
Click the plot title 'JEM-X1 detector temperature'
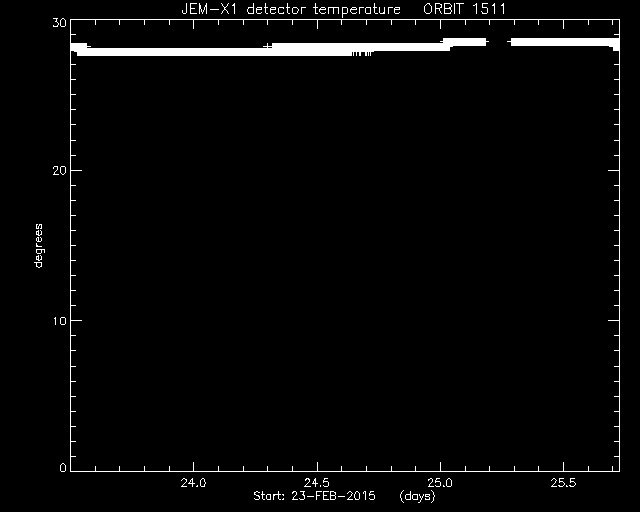[291, 9]
